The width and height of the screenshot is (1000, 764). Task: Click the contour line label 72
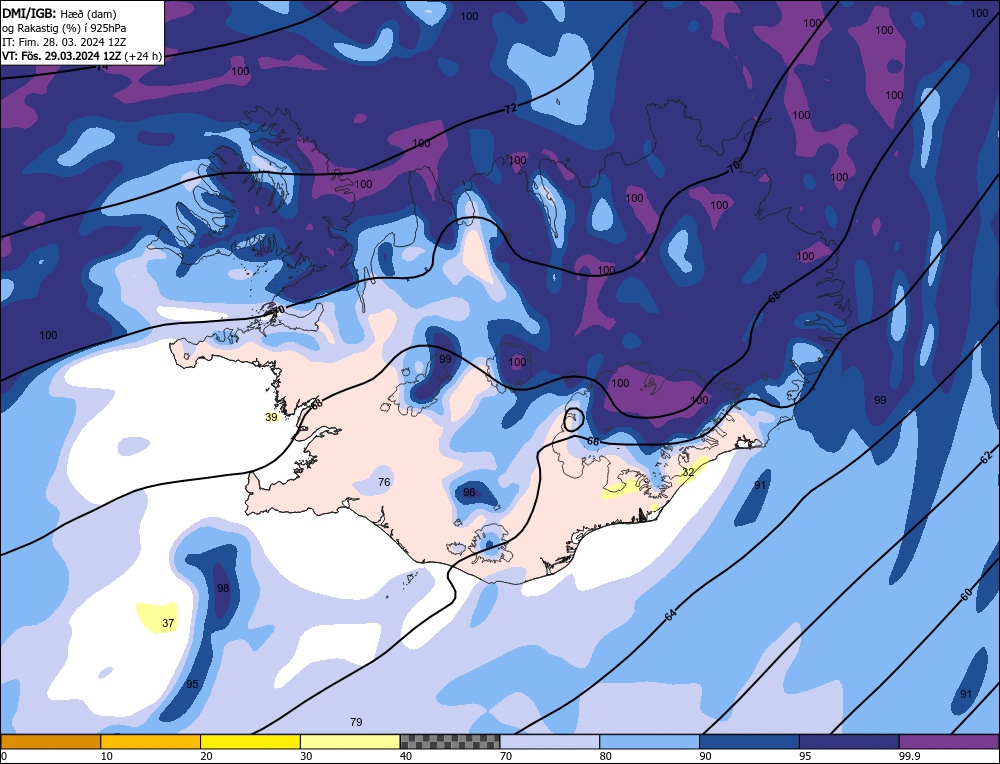click(x=510, y=109)
